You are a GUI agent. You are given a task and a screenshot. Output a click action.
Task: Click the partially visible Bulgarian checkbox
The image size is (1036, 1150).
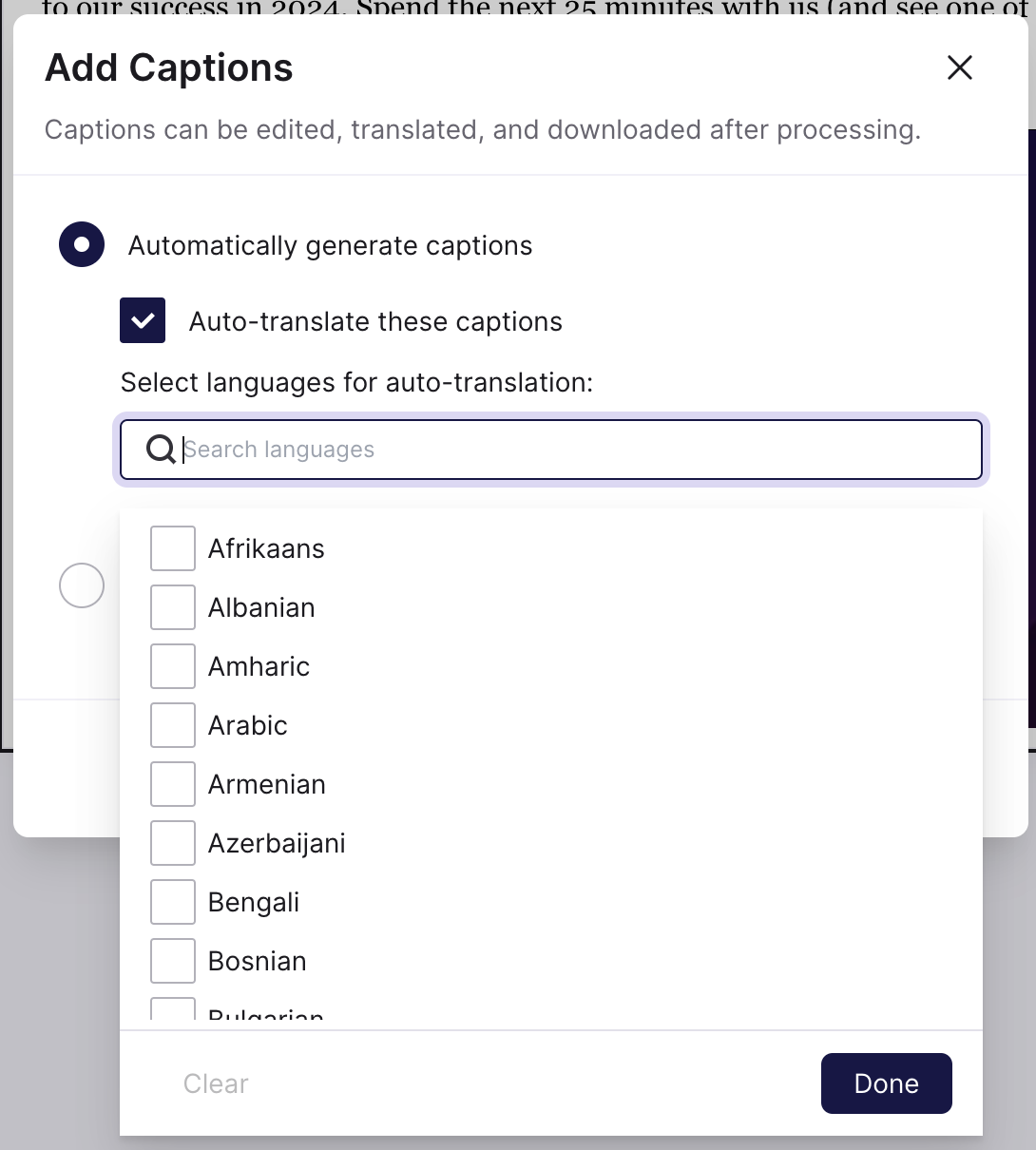[x=173, y=1008]
